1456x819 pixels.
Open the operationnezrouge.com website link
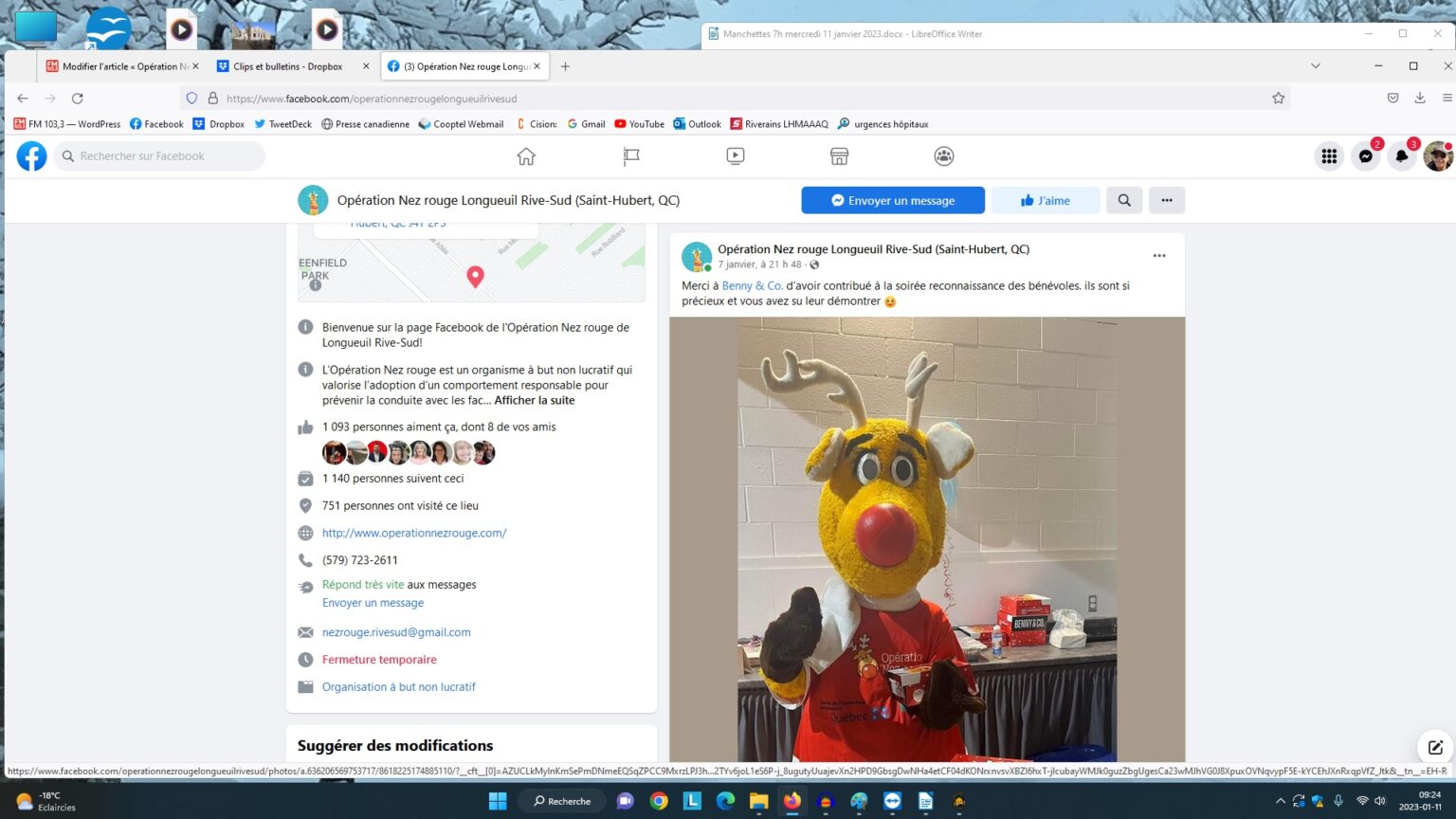pyautogui.click(x=414, y=533)
